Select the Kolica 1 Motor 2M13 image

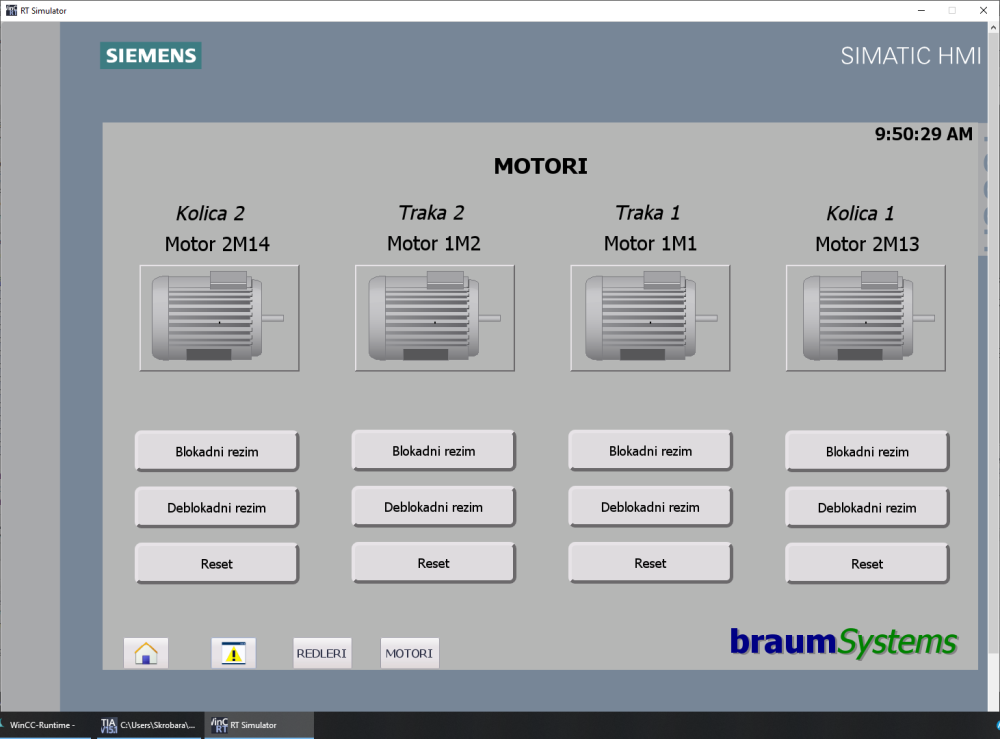(866, 318)
